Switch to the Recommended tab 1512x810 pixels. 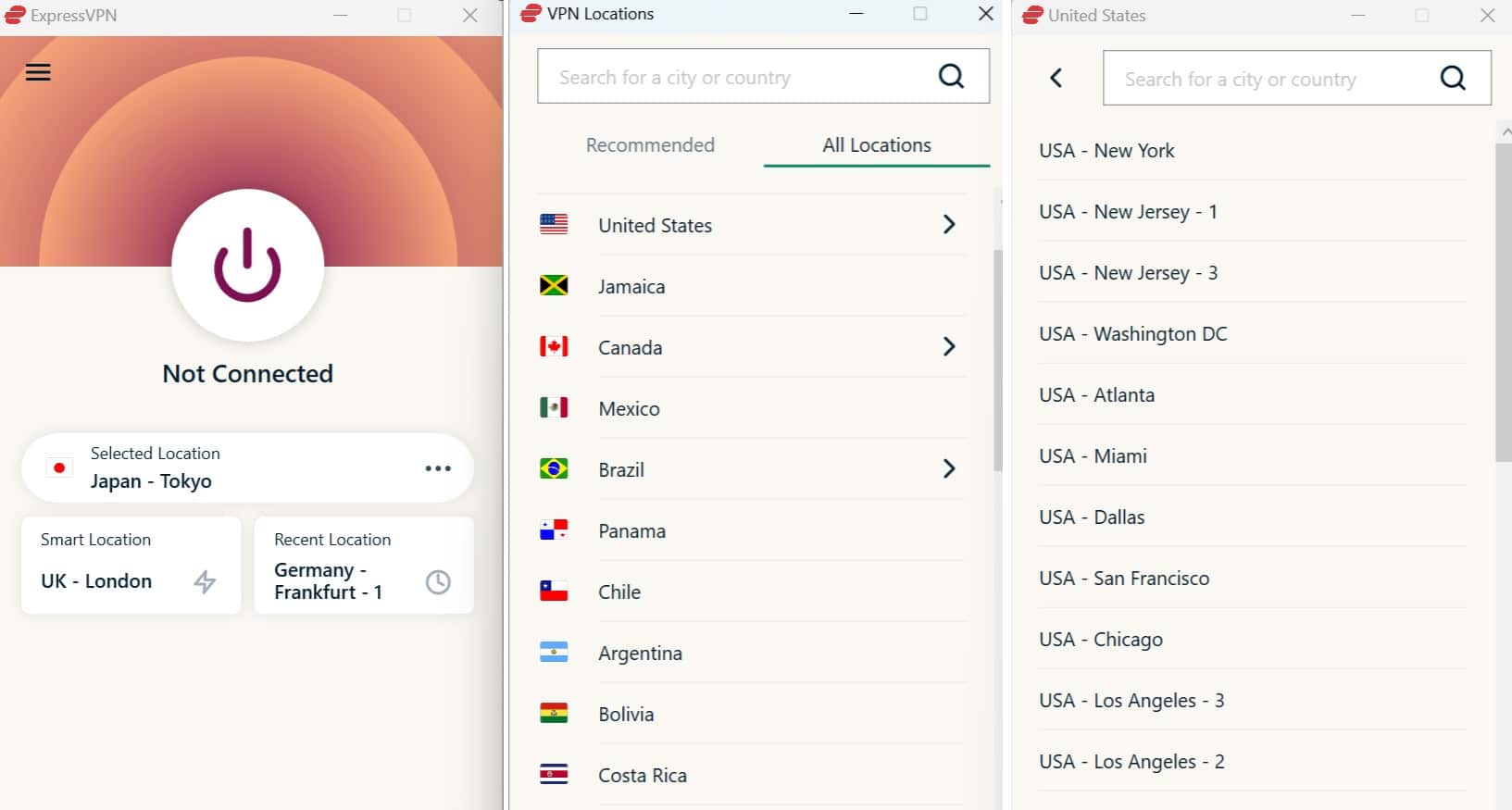650,145
